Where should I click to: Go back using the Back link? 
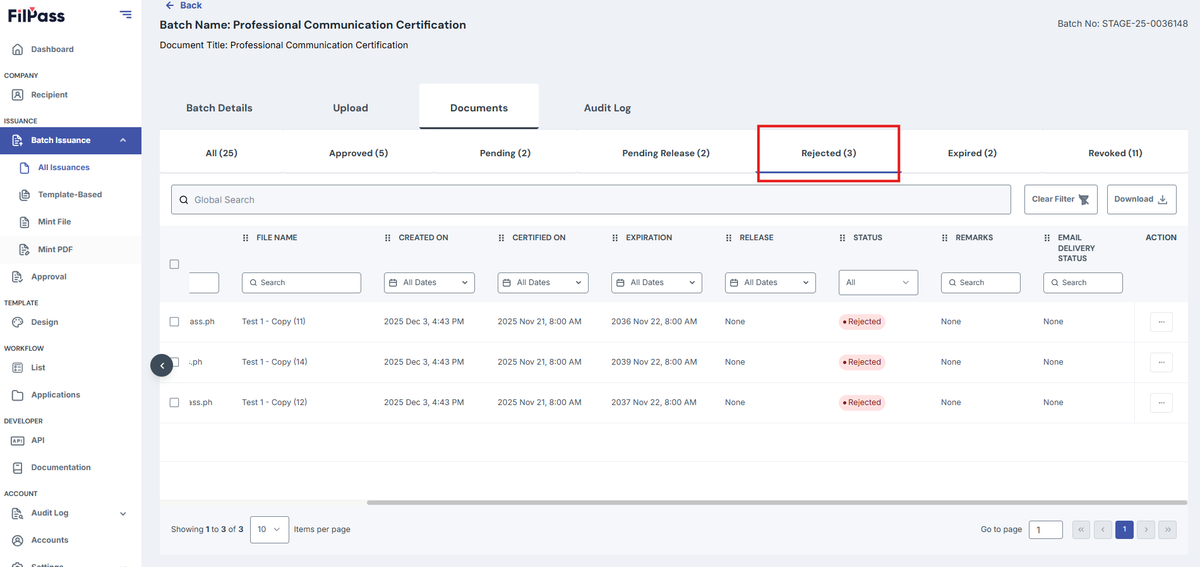pos(184,6)
